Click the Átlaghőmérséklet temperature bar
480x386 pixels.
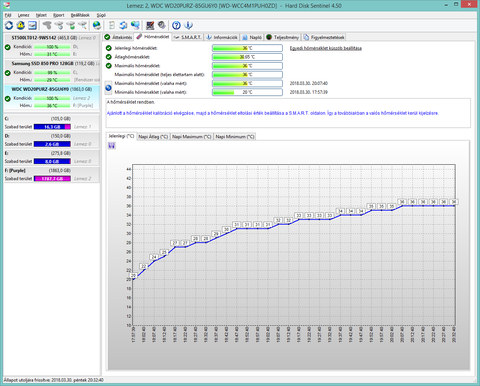tap(247, 57)
